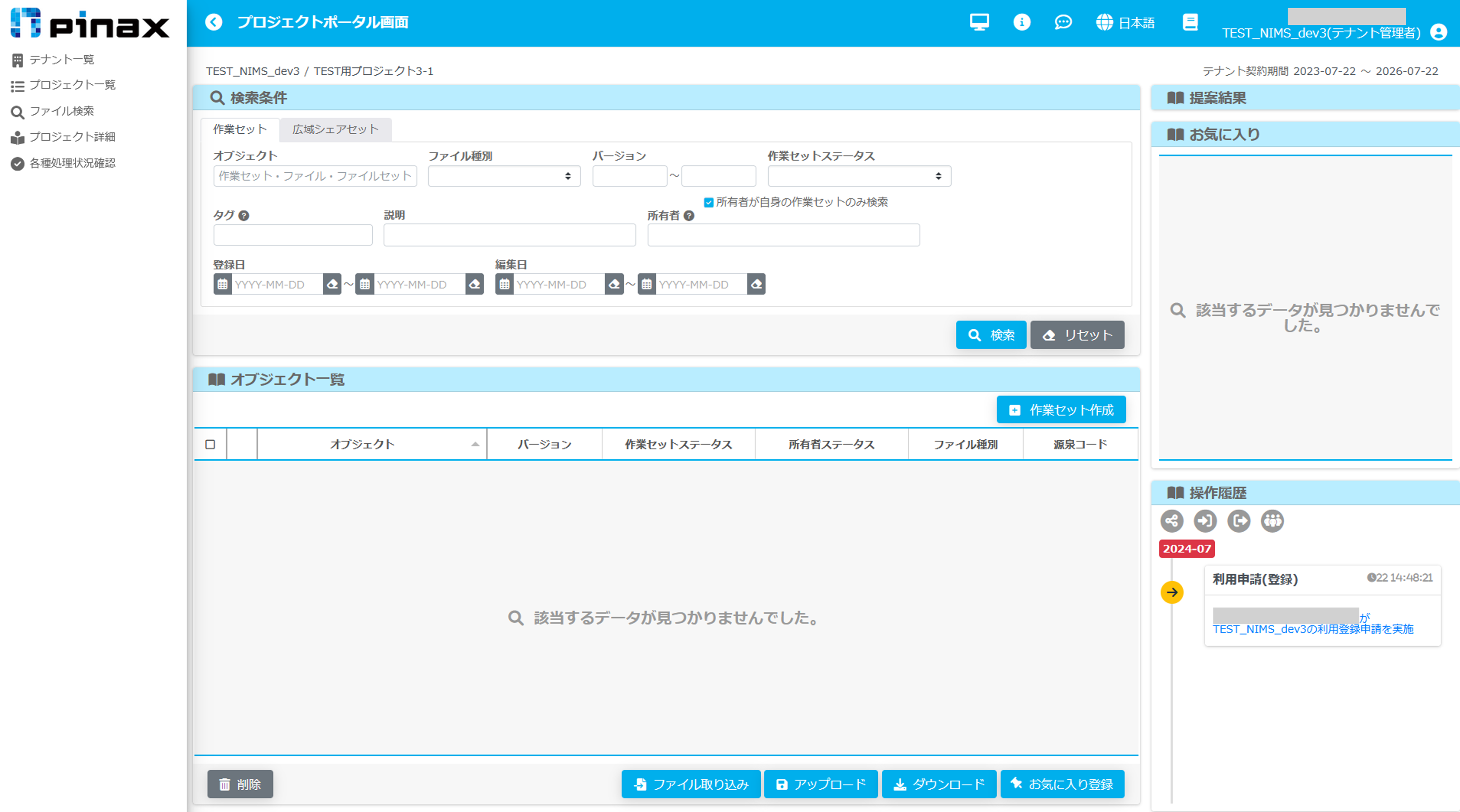Click the group members icon in 操作履歴

click(x=1272, y=521)
